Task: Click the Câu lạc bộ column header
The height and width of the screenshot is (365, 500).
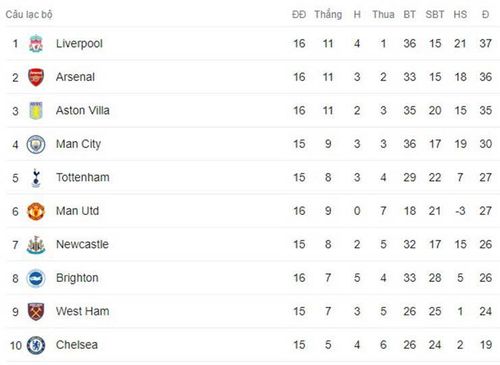Action: pos(29,15)
